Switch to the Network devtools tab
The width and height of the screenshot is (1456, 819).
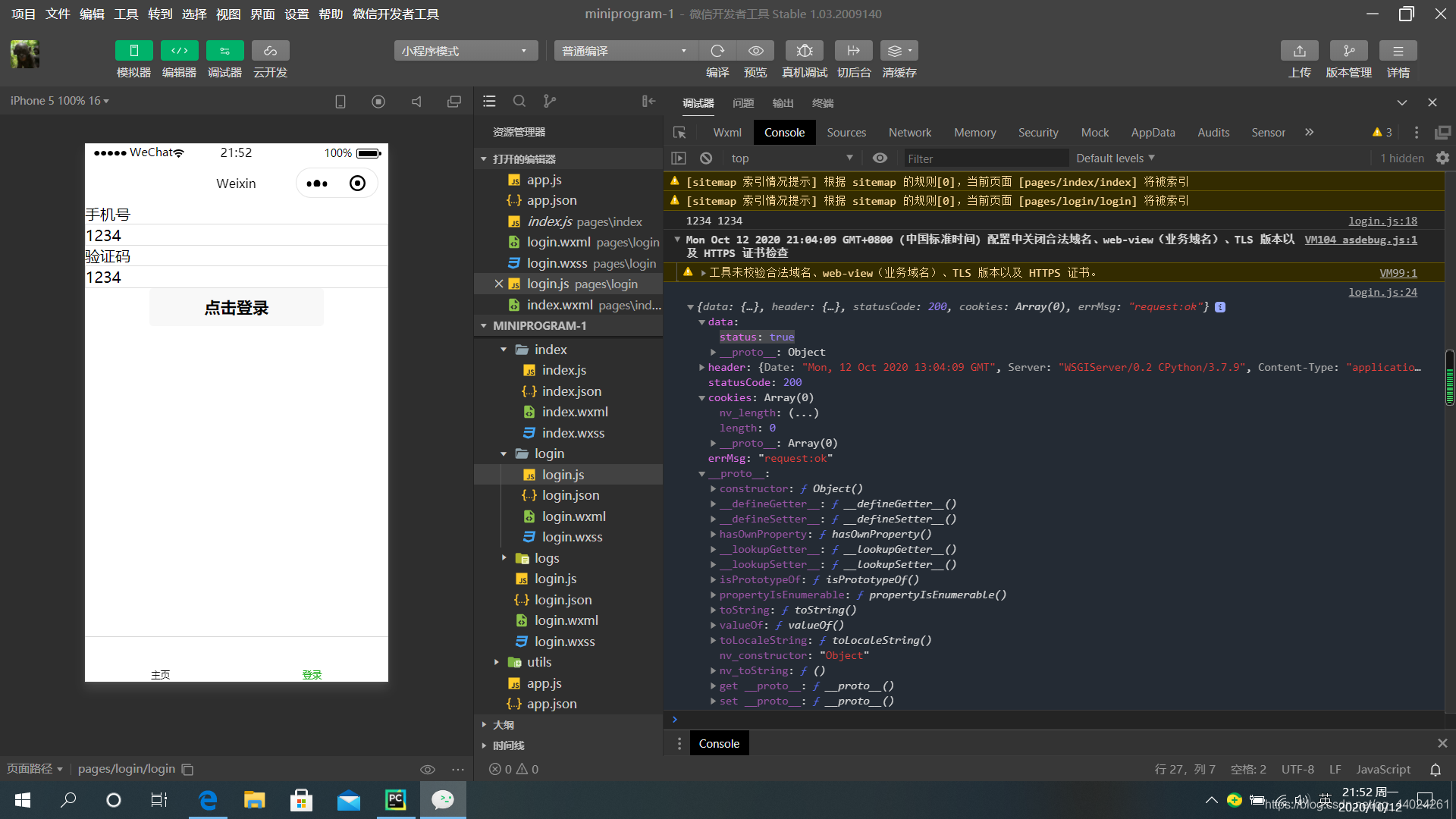(910, 133)
